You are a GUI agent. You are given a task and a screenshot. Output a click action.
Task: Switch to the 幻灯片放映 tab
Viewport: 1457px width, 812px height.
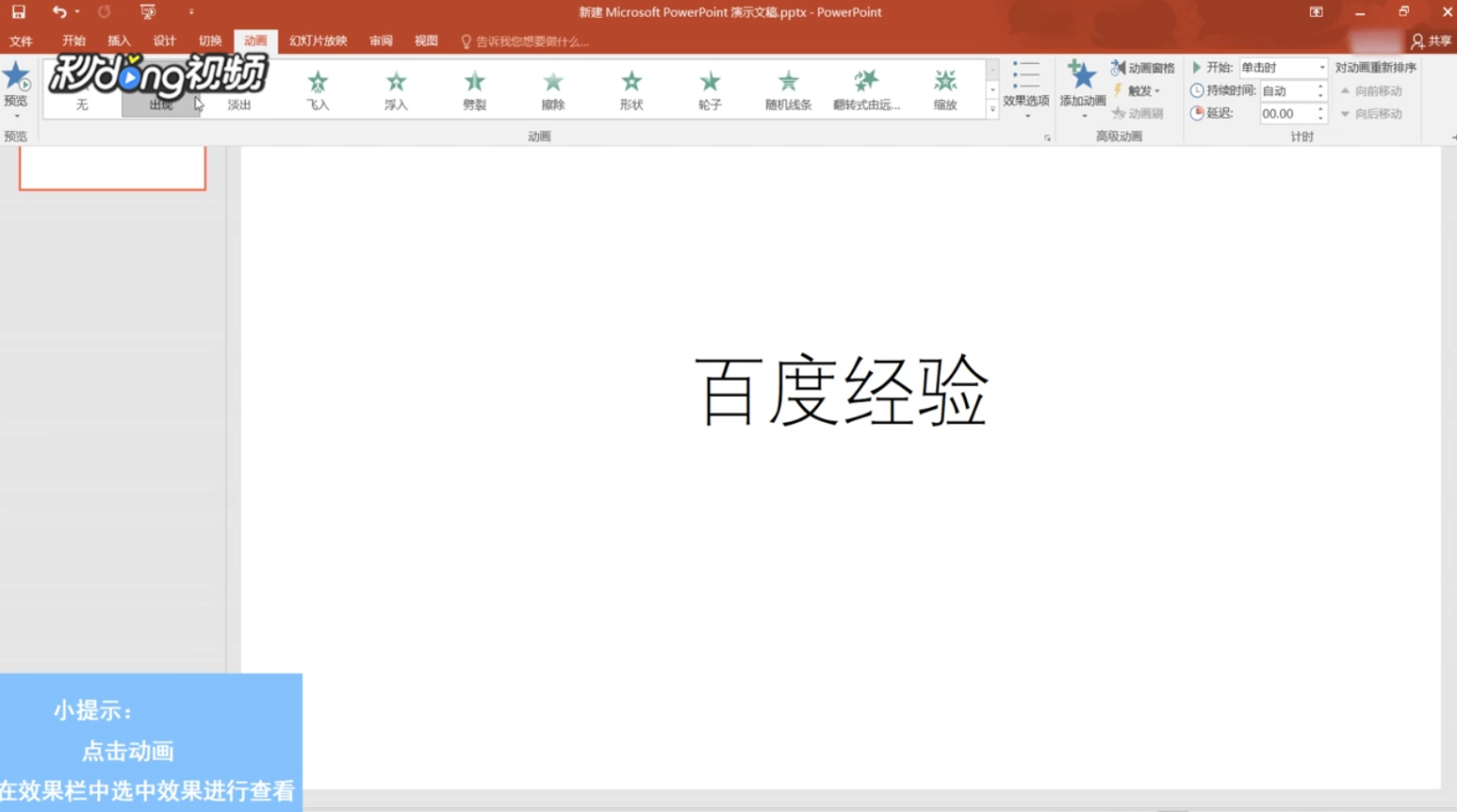(x=319, y=41)
